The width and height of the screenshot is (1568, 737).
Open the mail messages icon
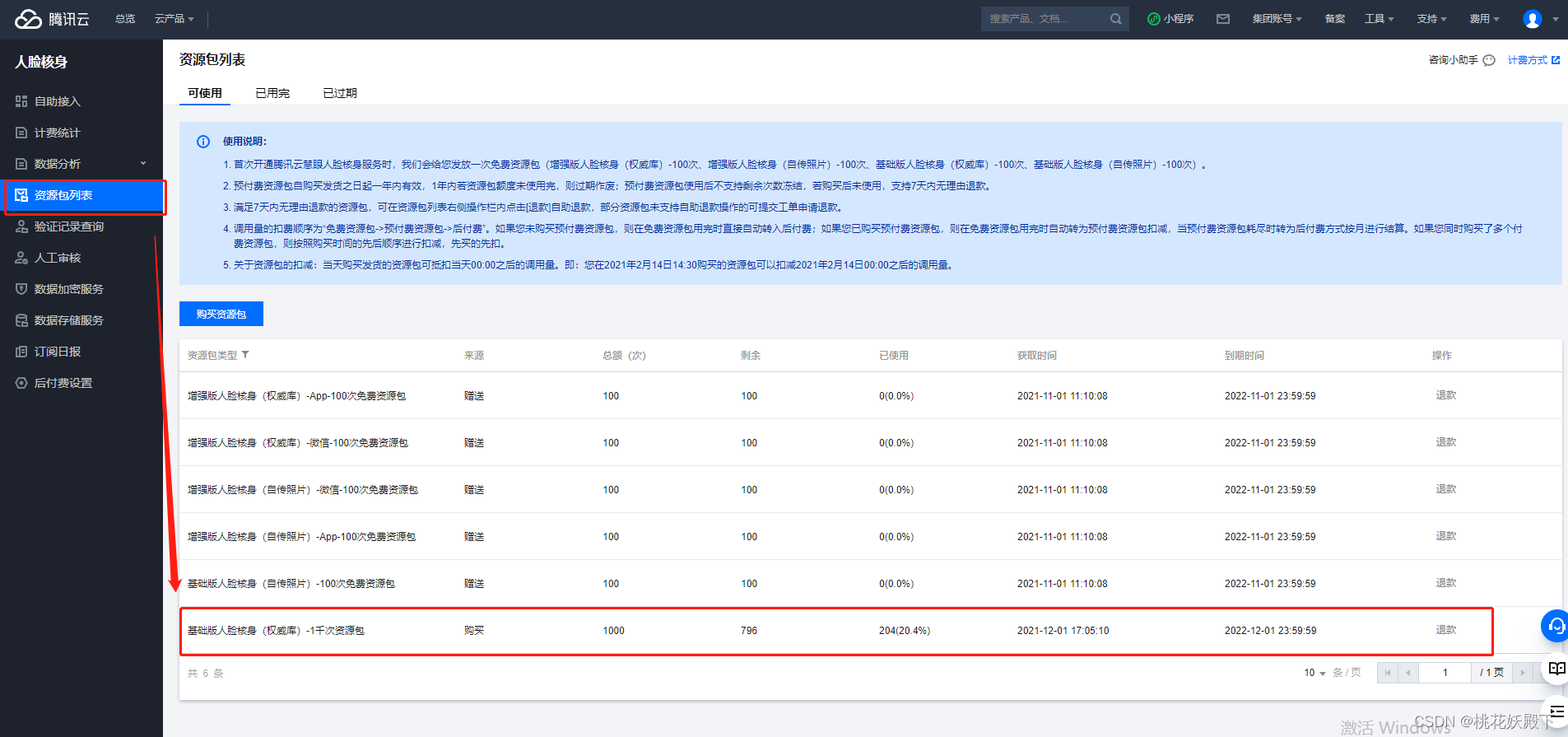1223,19
